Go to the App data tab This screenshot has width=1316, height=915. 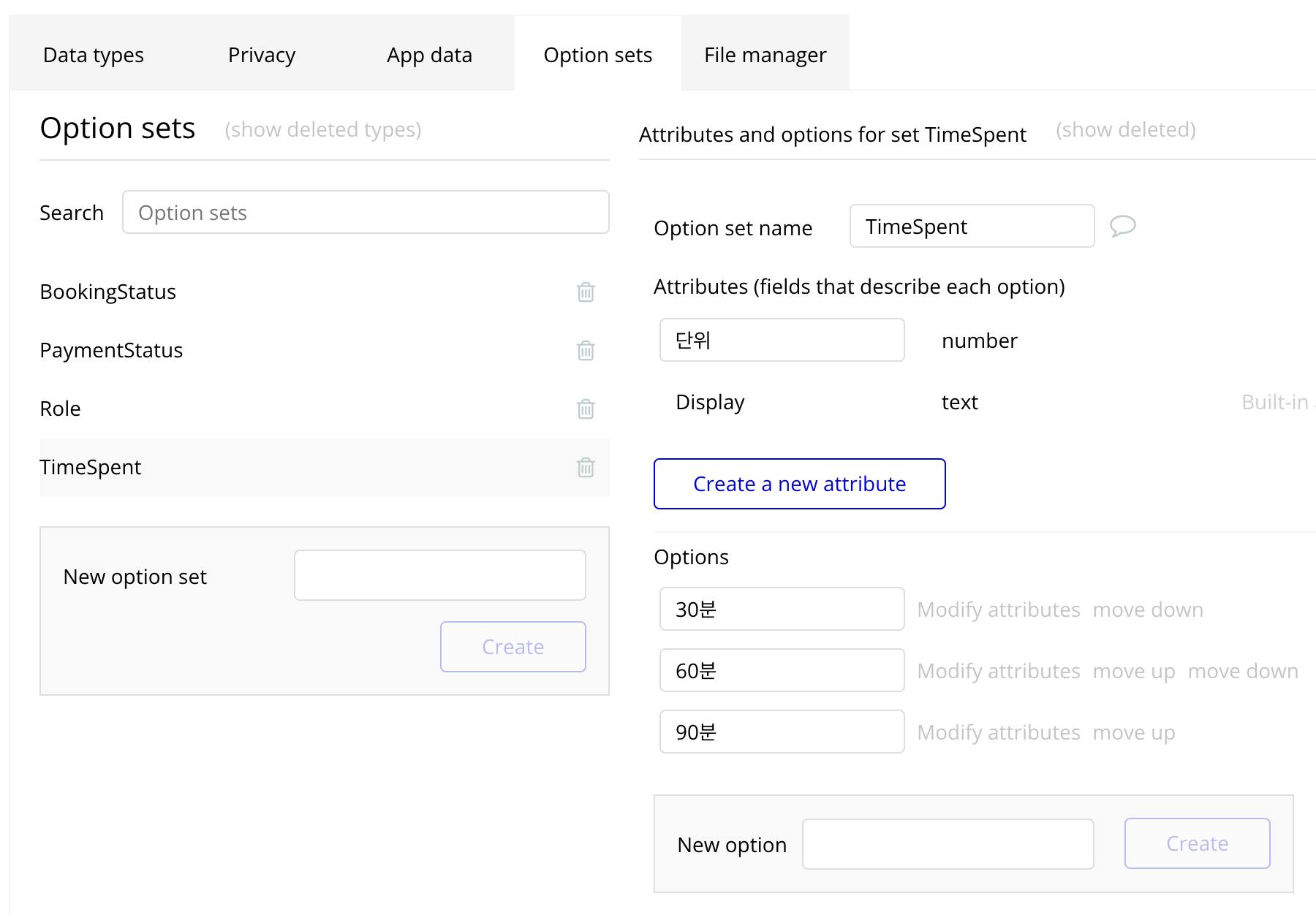(429, 56)
